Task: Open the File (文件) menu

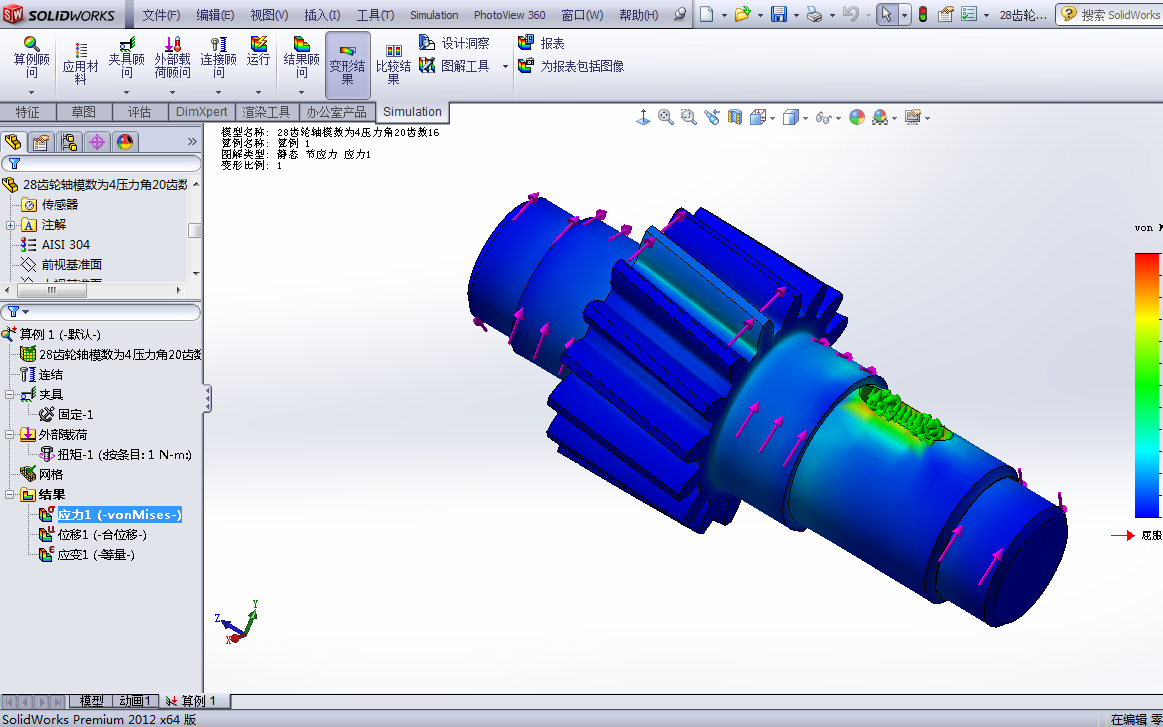Action: pyautogui.click(x=161, y=15)
